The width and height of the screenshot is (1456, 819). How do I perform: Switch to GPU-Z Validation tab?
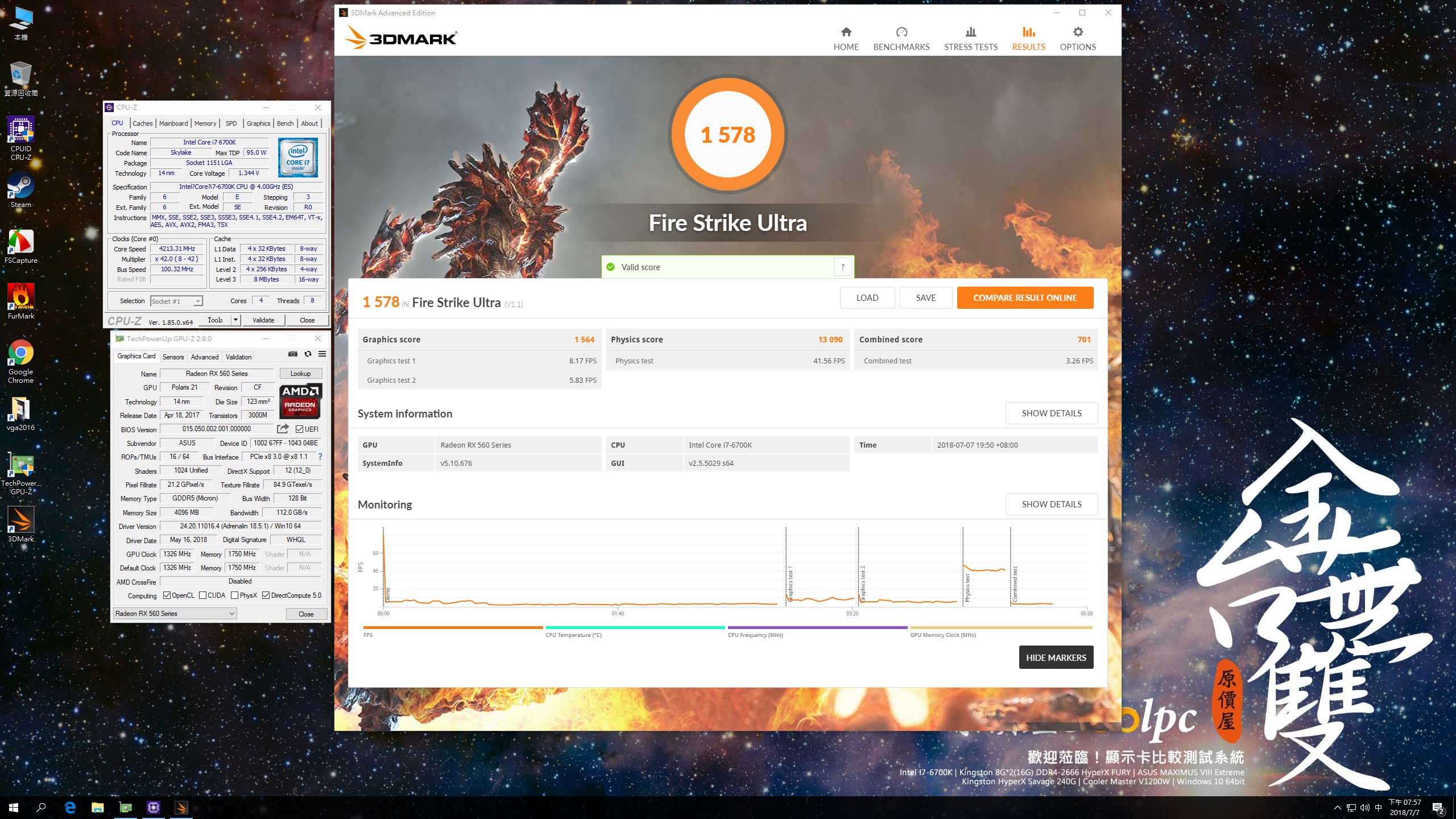click(x=238, y=357)
